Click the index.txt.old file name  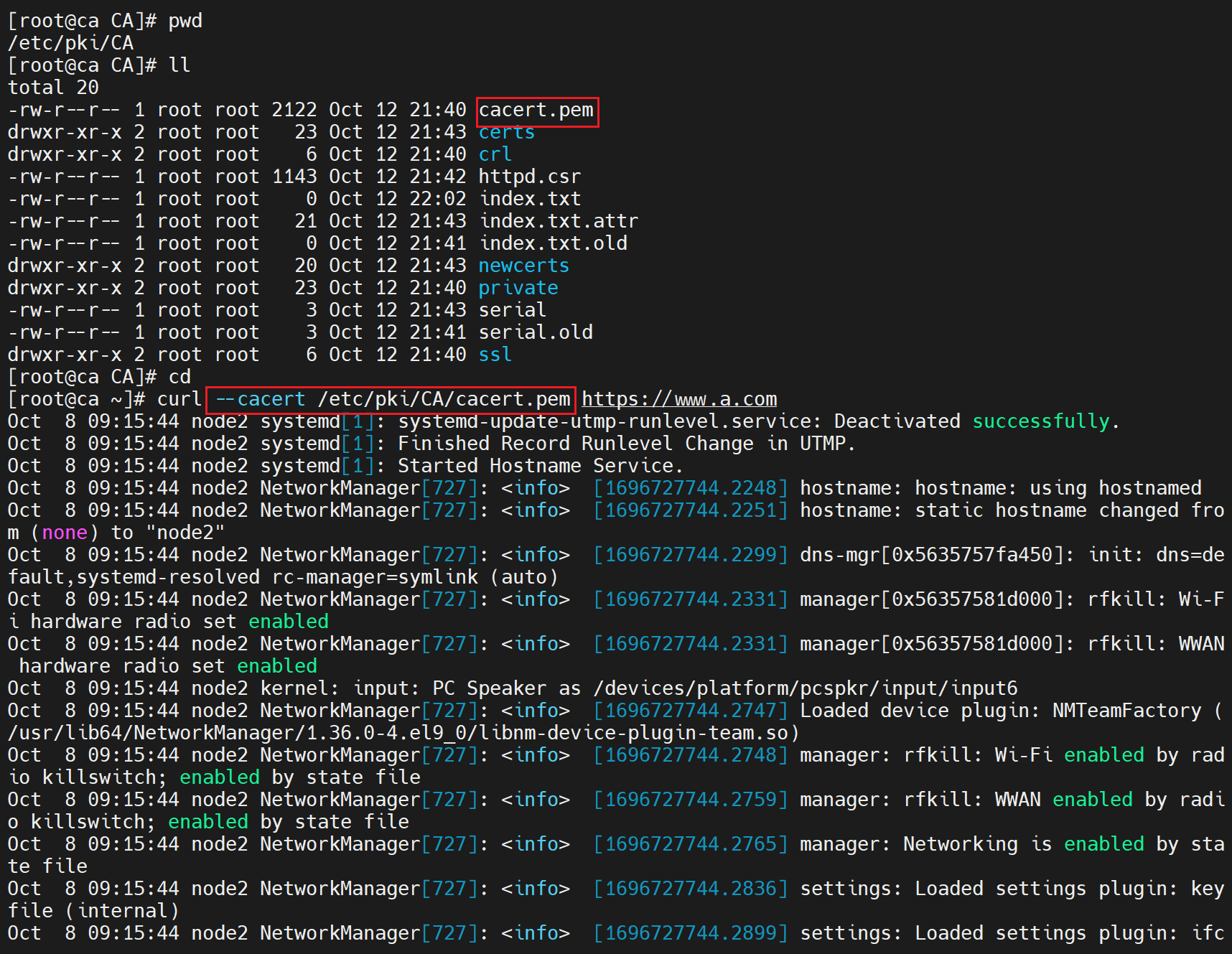coord(552,243)
